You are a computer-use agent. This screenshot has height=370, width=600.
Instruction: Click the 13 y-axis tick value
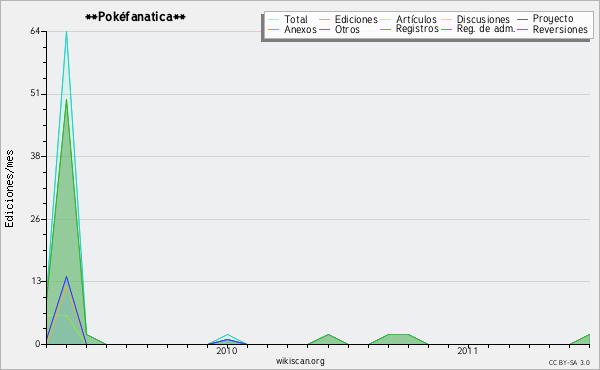(35, 281)
